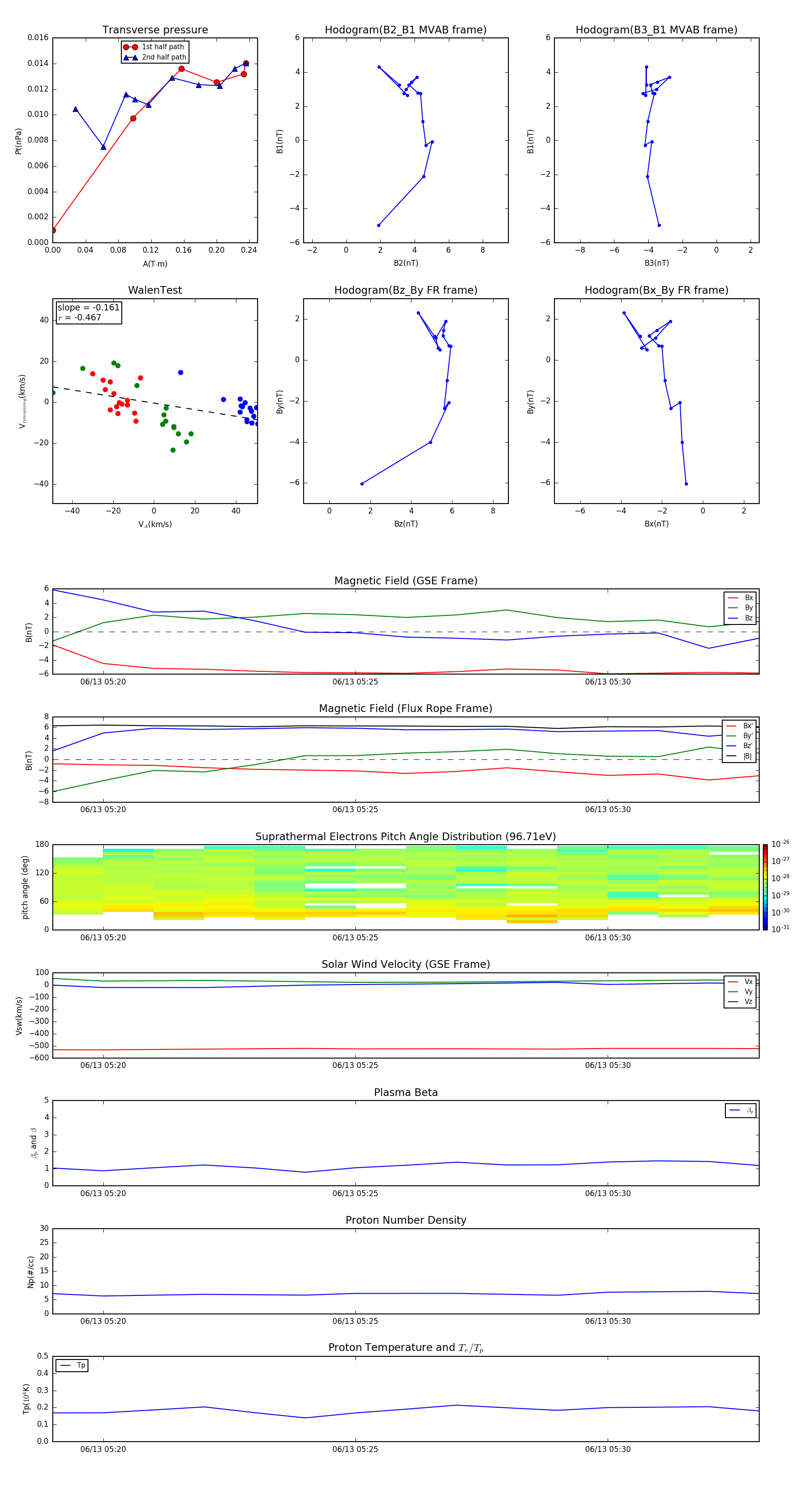Screen dimensions: 812x1489
Task: Click the "Plasma Beta" plot title
Action: click(406, 1093)
